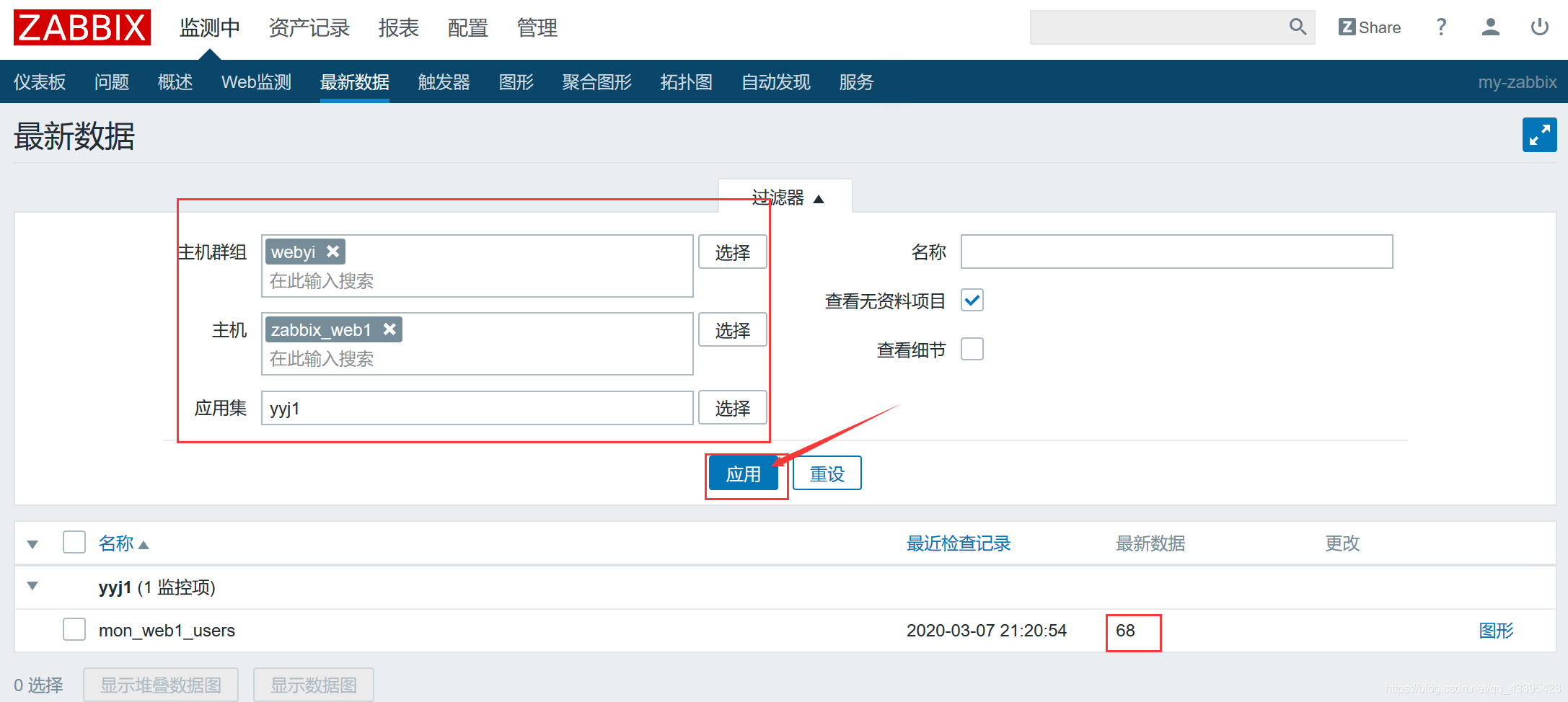Apply the filter with 应用 button
The height and width of the screenshot is (702, 1568).
coord(744,474)
